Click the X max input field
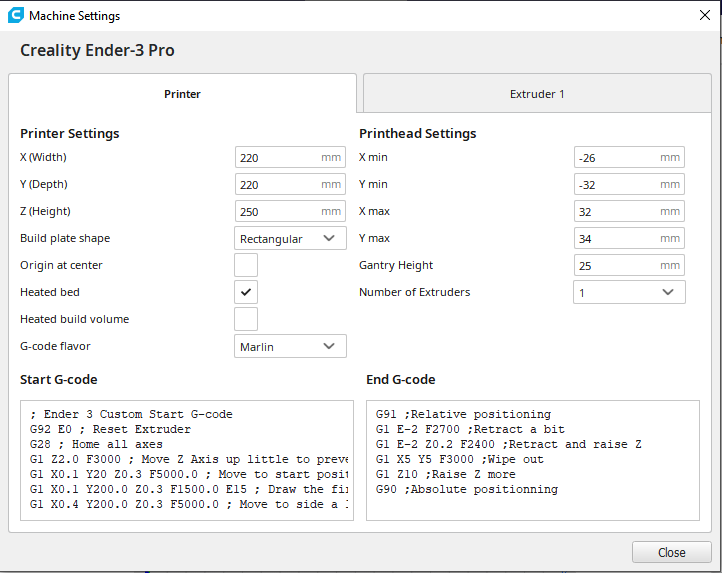 coord(629,211)
